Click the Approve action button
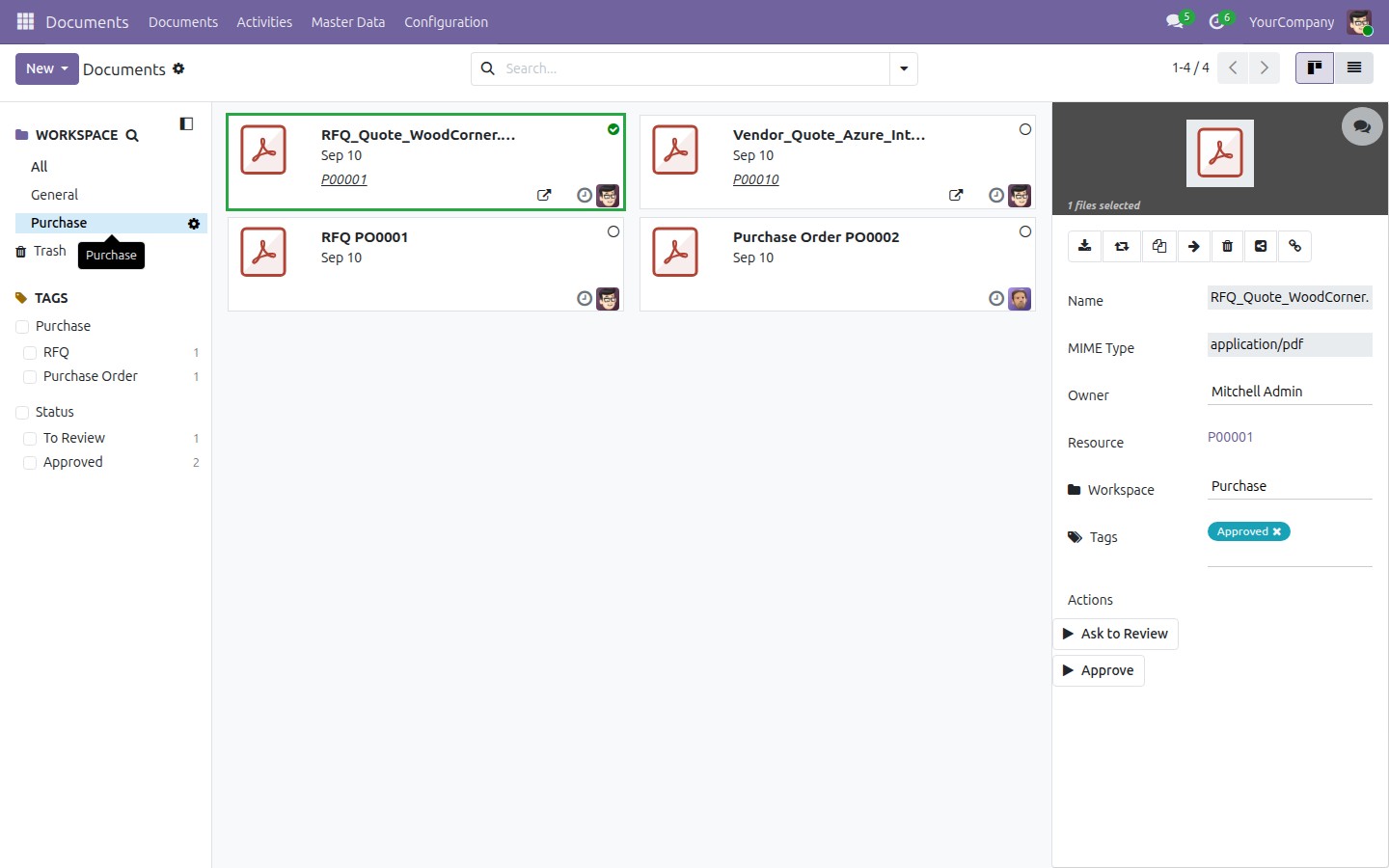Viewport: 1389px width, 868px height. tap(1098, 670)
